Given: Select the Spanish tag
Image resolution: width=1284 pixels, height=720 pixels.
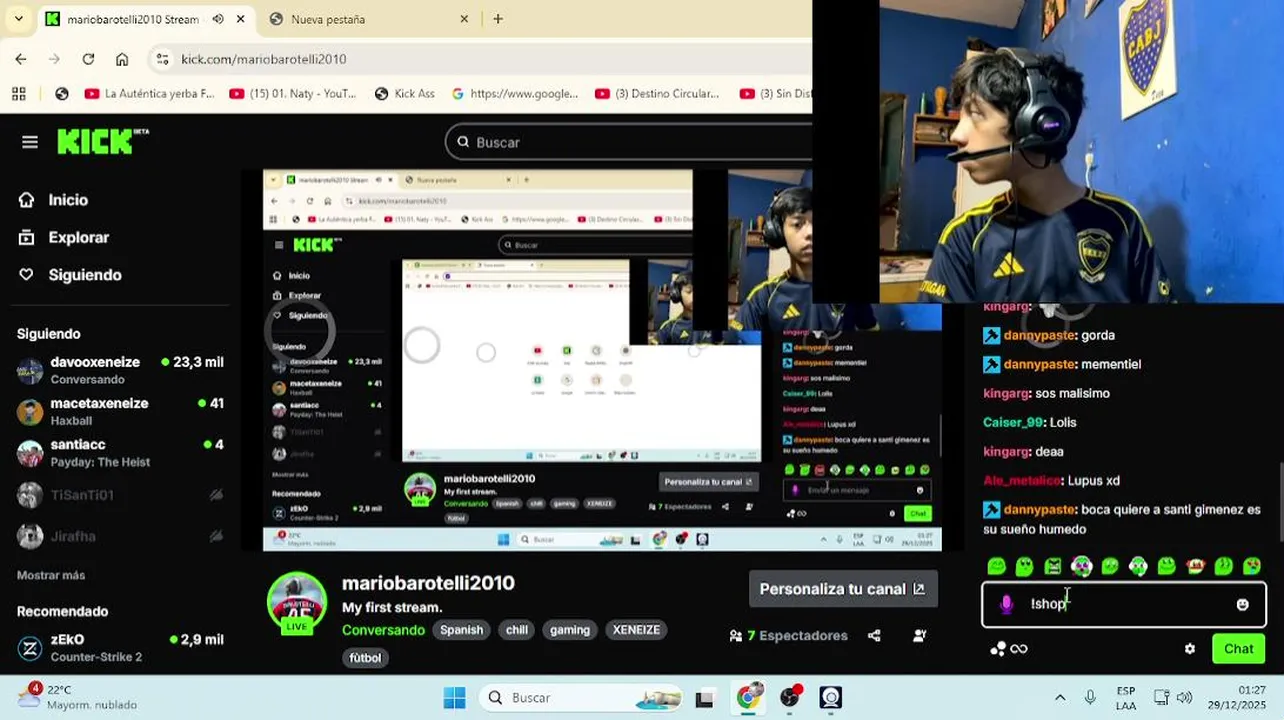Looking at the screenshot, I should (x=461, y=630).
